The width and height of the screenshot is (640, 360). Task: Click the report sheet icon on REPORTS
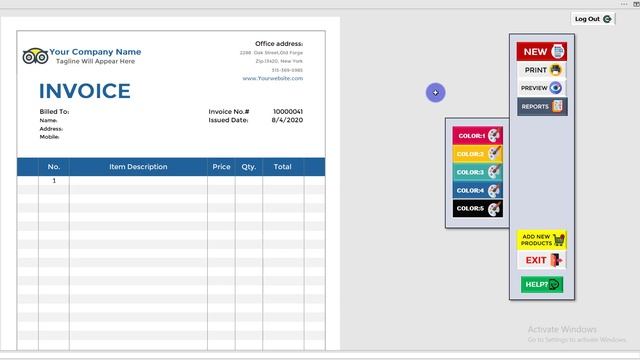click(x=557, y=106)
